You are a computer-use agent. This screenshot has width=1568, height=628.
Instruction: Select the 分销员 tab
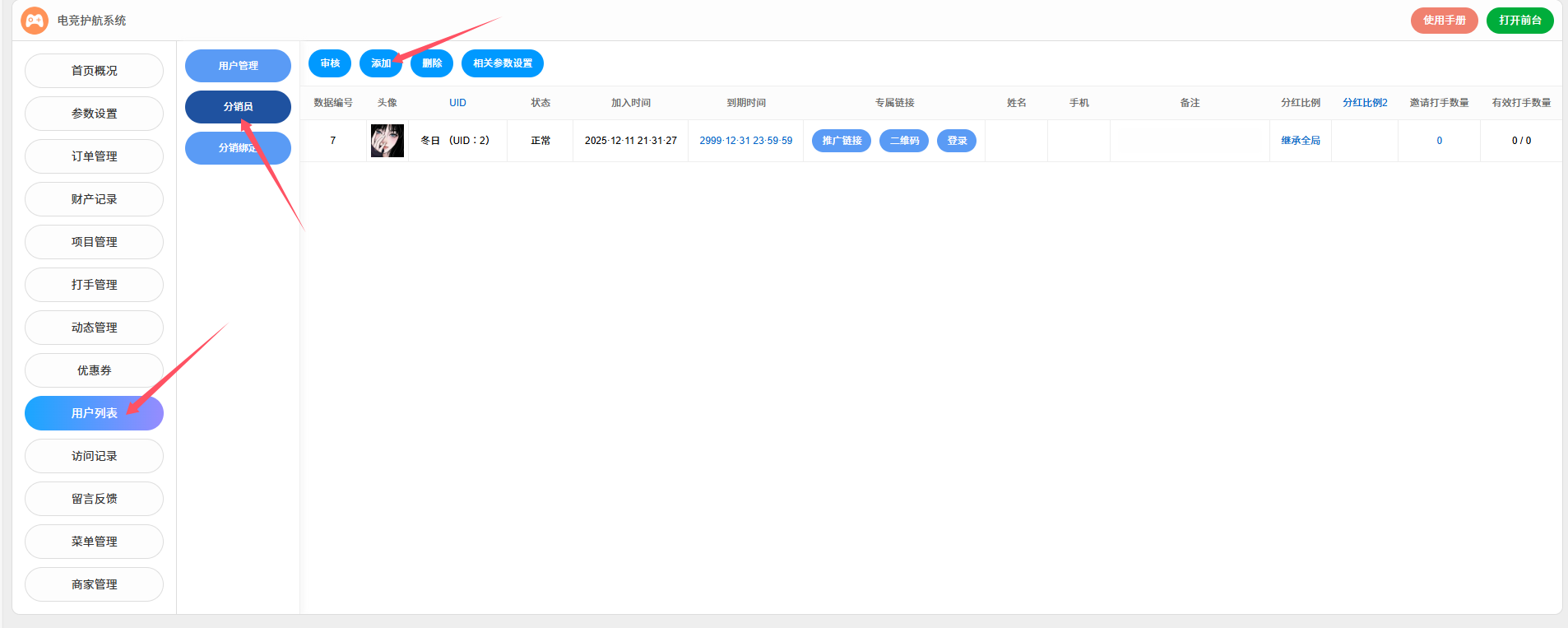click(x=238, y=107)
